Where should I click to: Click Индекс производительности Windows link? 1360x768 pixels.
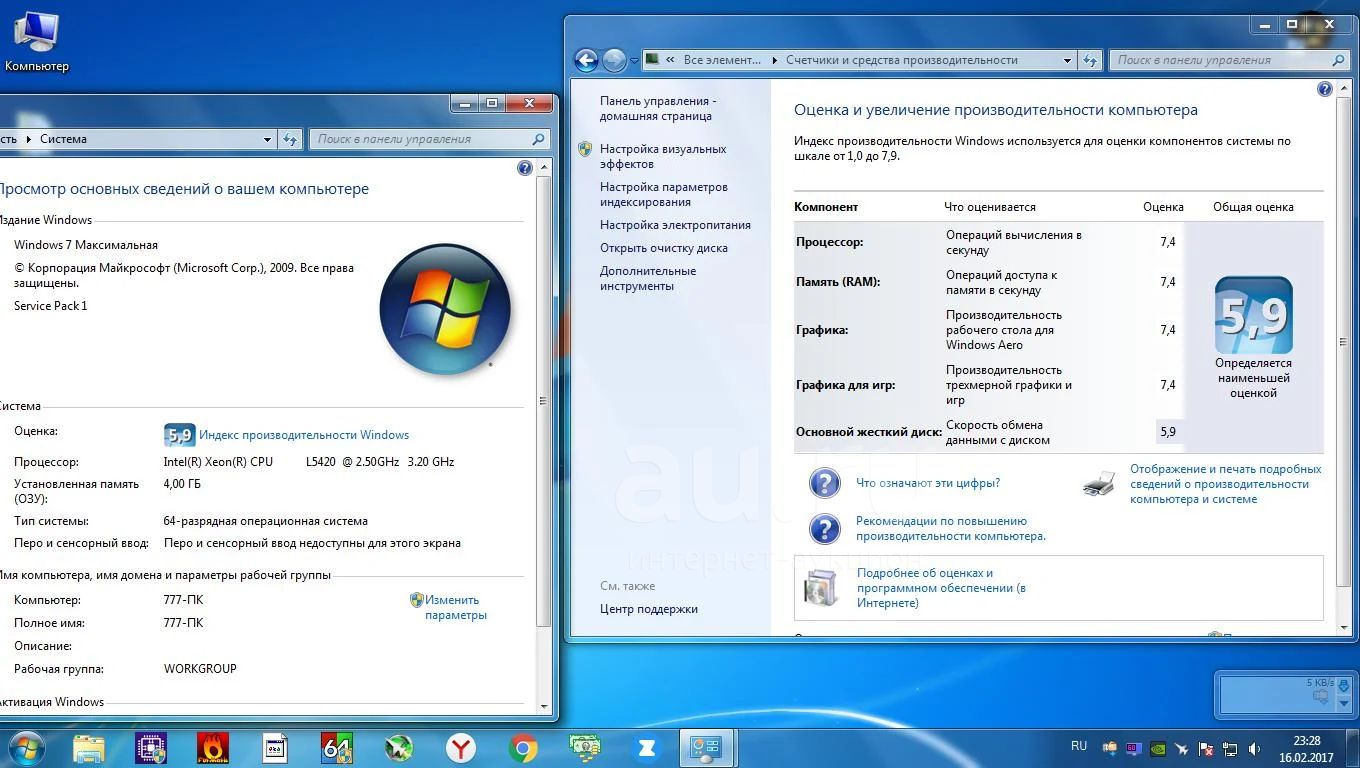304,435
